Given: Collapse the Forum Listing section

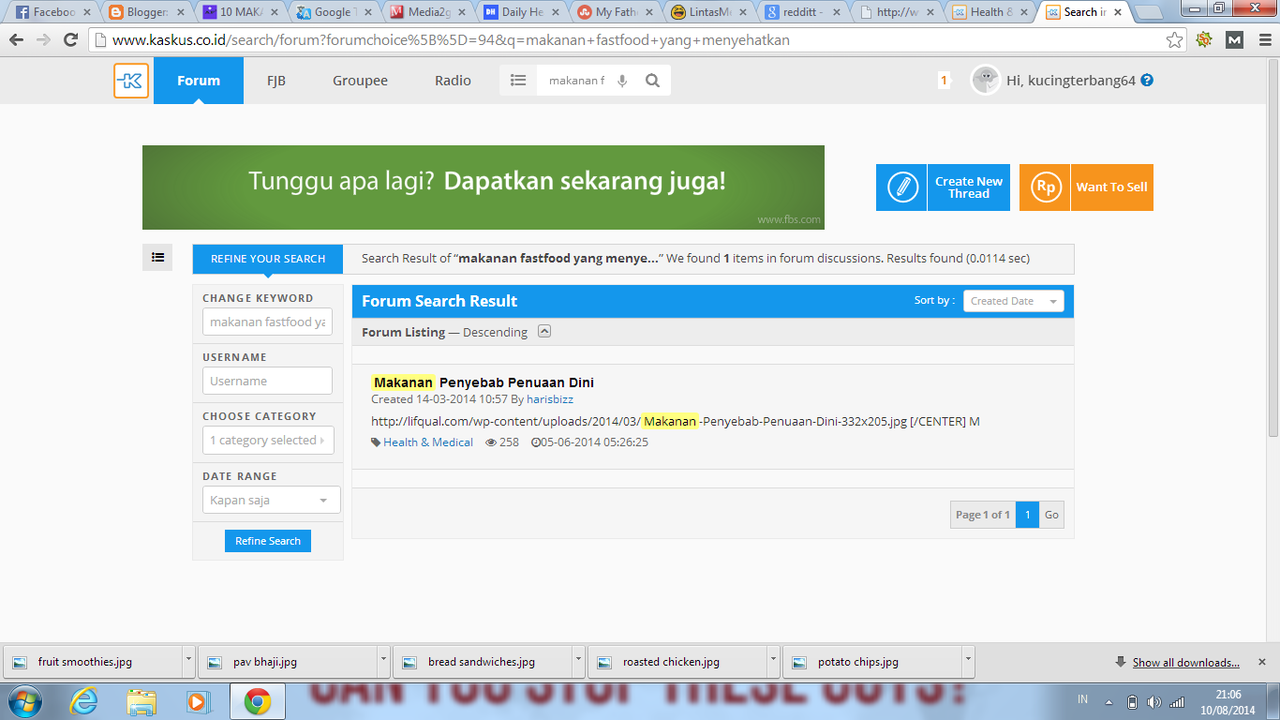Looking at the screenshot, I should coord(544,331).
